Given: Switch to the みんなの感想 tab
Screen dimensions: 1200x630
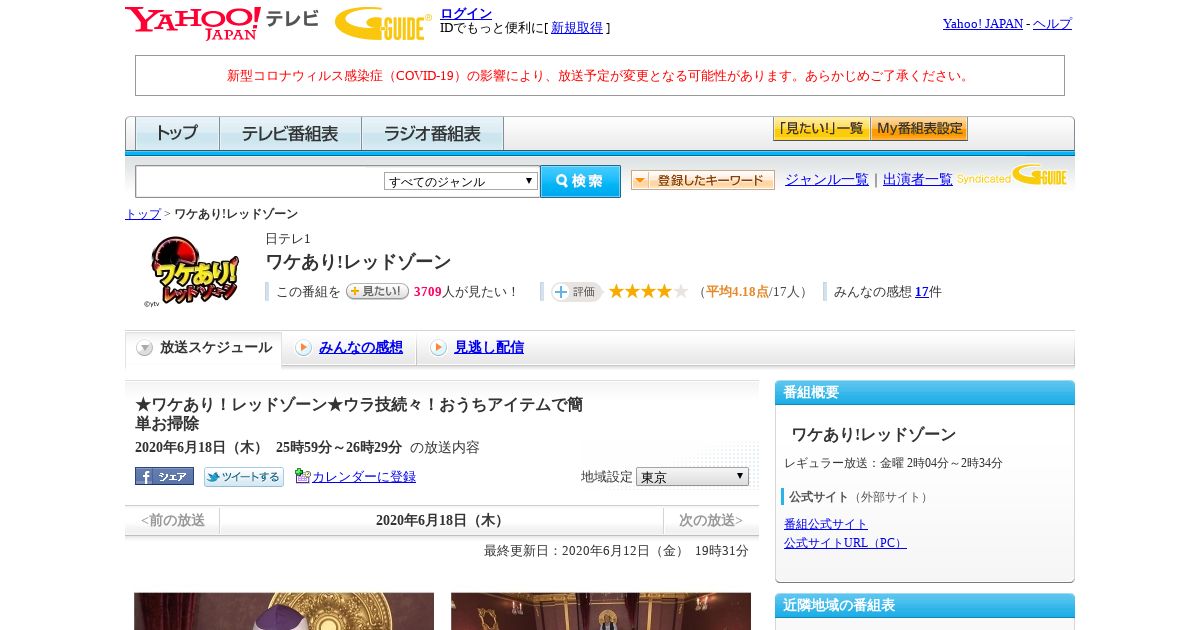Looking at the screenshot, I should point(361,347).
